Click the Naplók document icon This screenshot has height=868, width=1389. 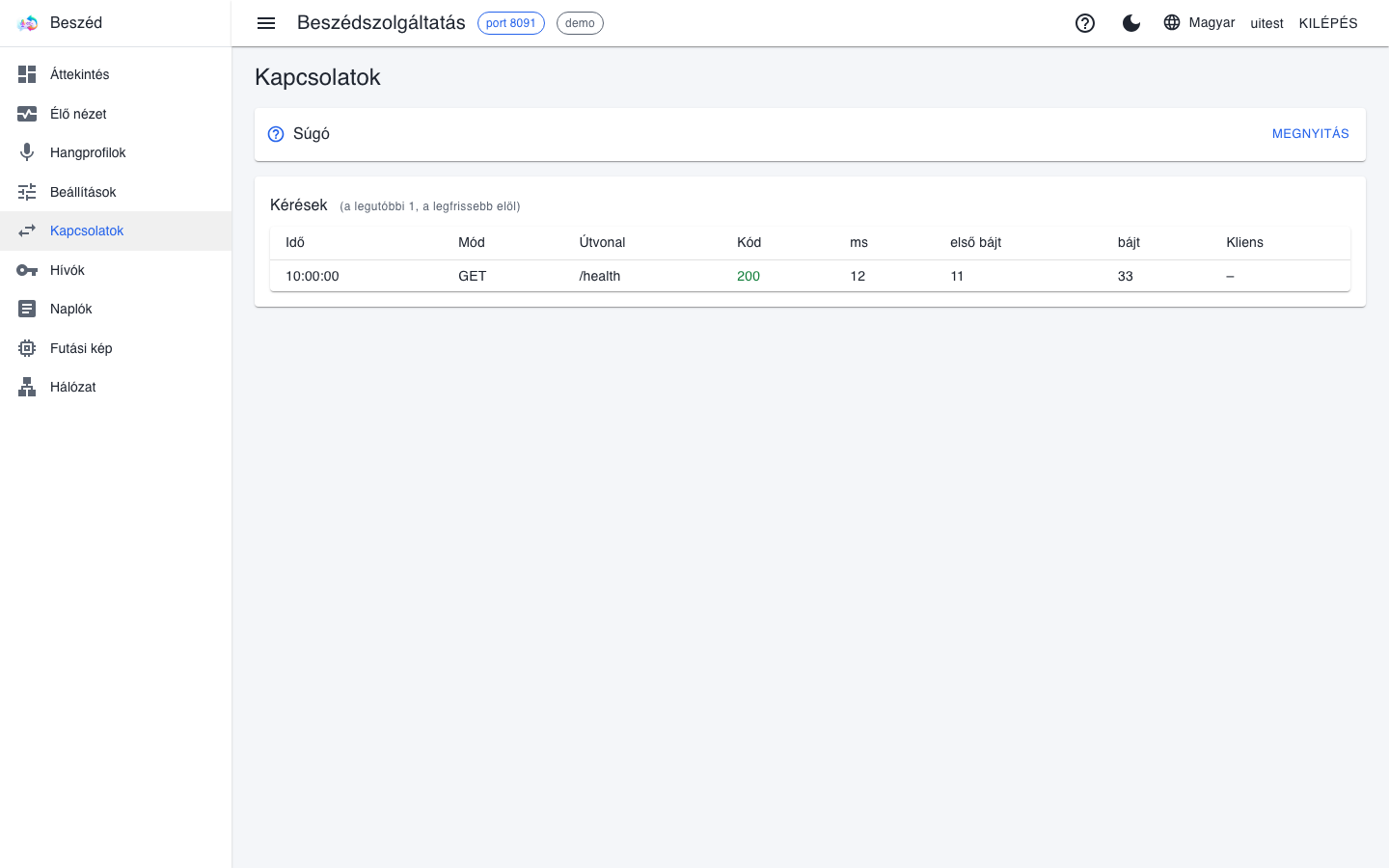tap(27, 309)
